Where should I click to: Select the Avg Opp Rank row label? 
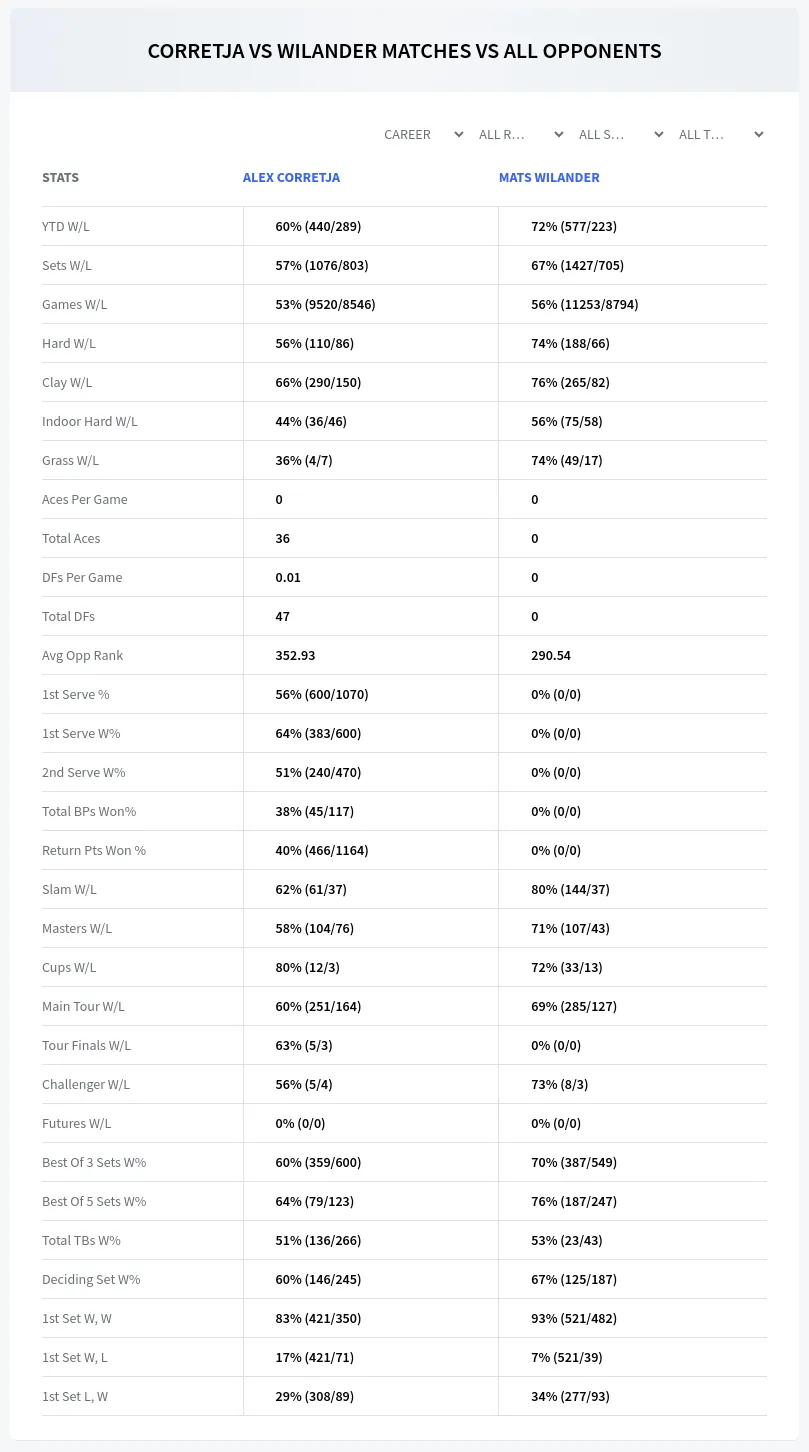coord(83,655)
